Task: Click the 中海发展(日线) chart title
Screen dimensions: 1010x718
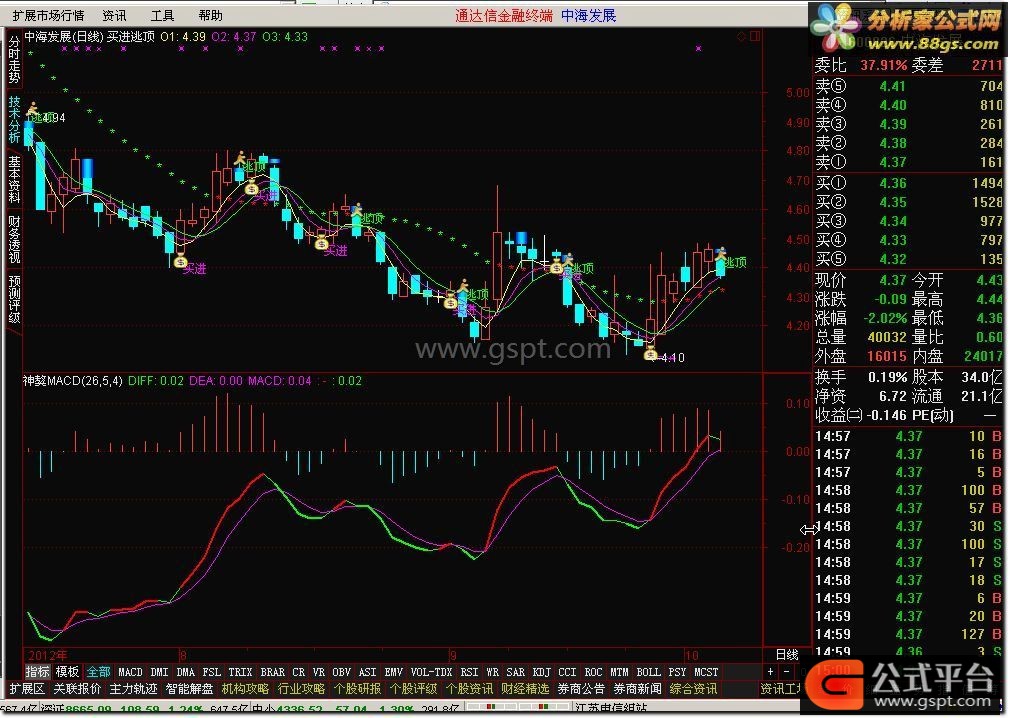Action: 64,37
